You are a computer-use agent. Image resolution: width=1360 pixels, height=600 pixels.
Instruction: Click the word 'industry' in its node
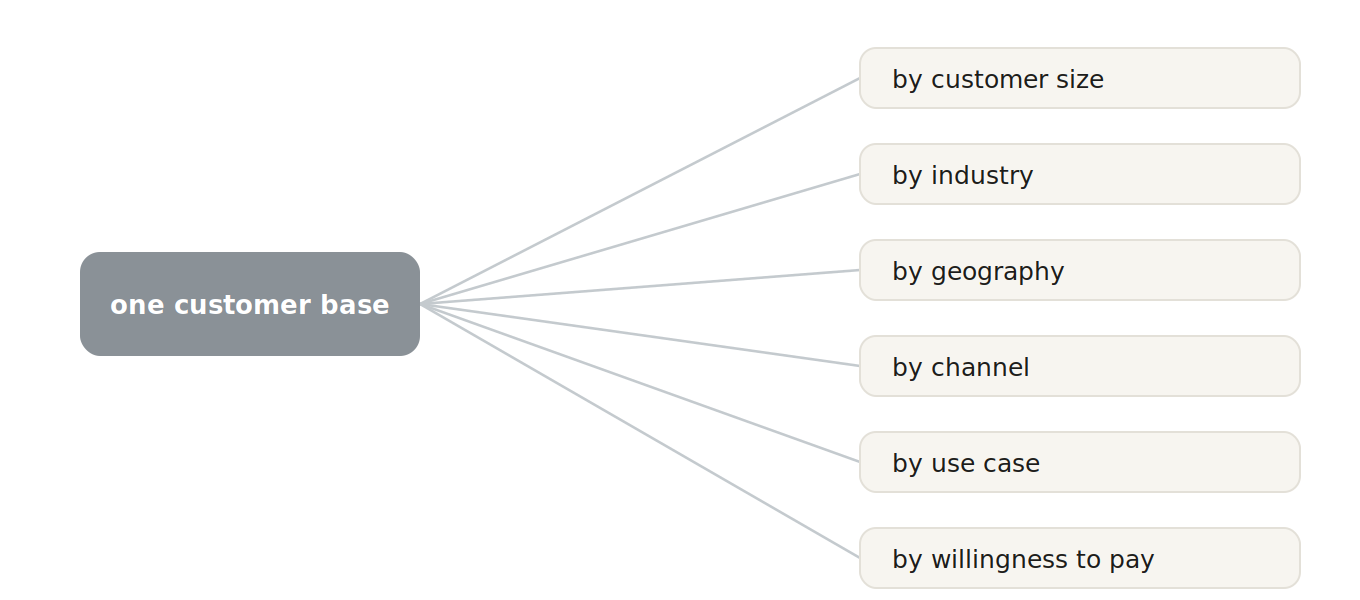click(982, 176)
